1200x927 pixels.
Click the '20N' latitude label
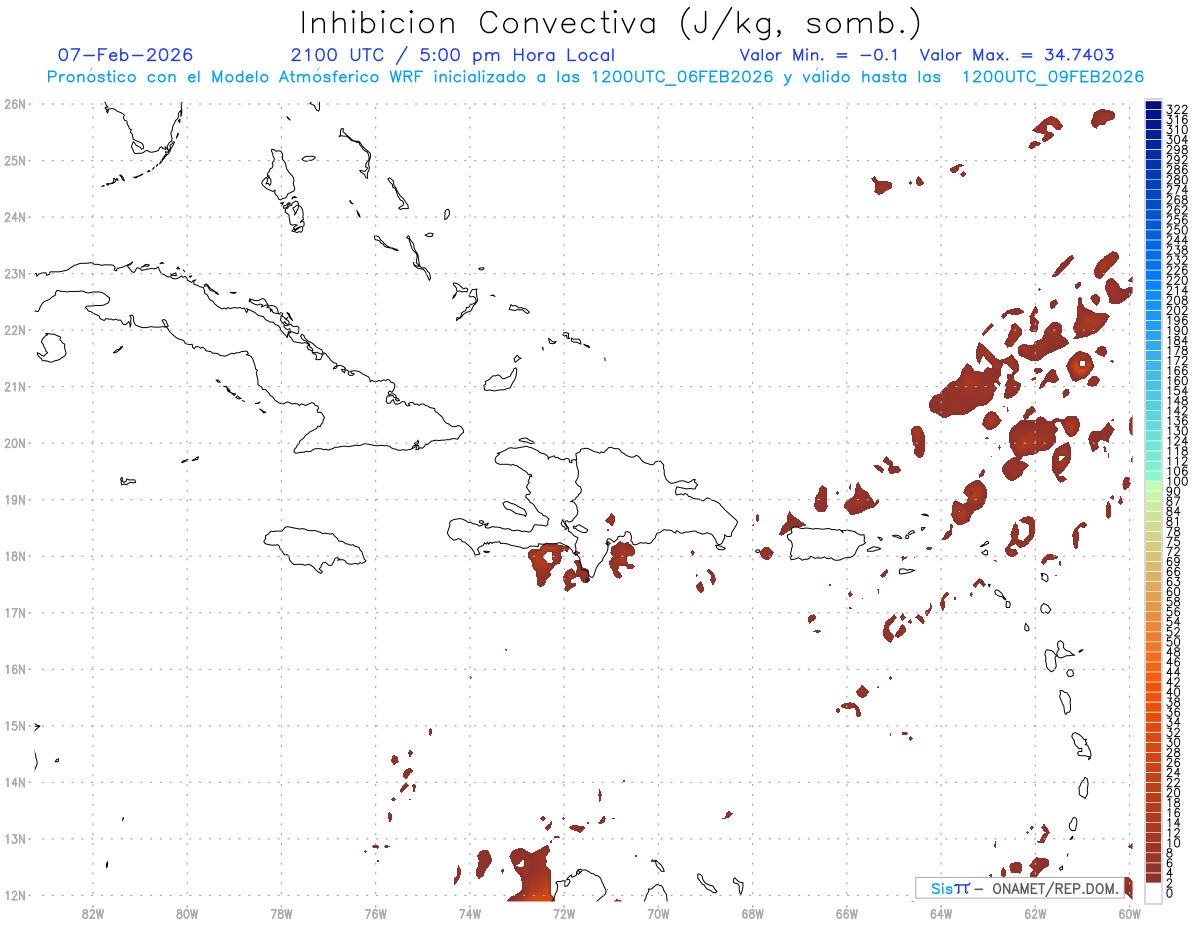(x=14, y=443)
